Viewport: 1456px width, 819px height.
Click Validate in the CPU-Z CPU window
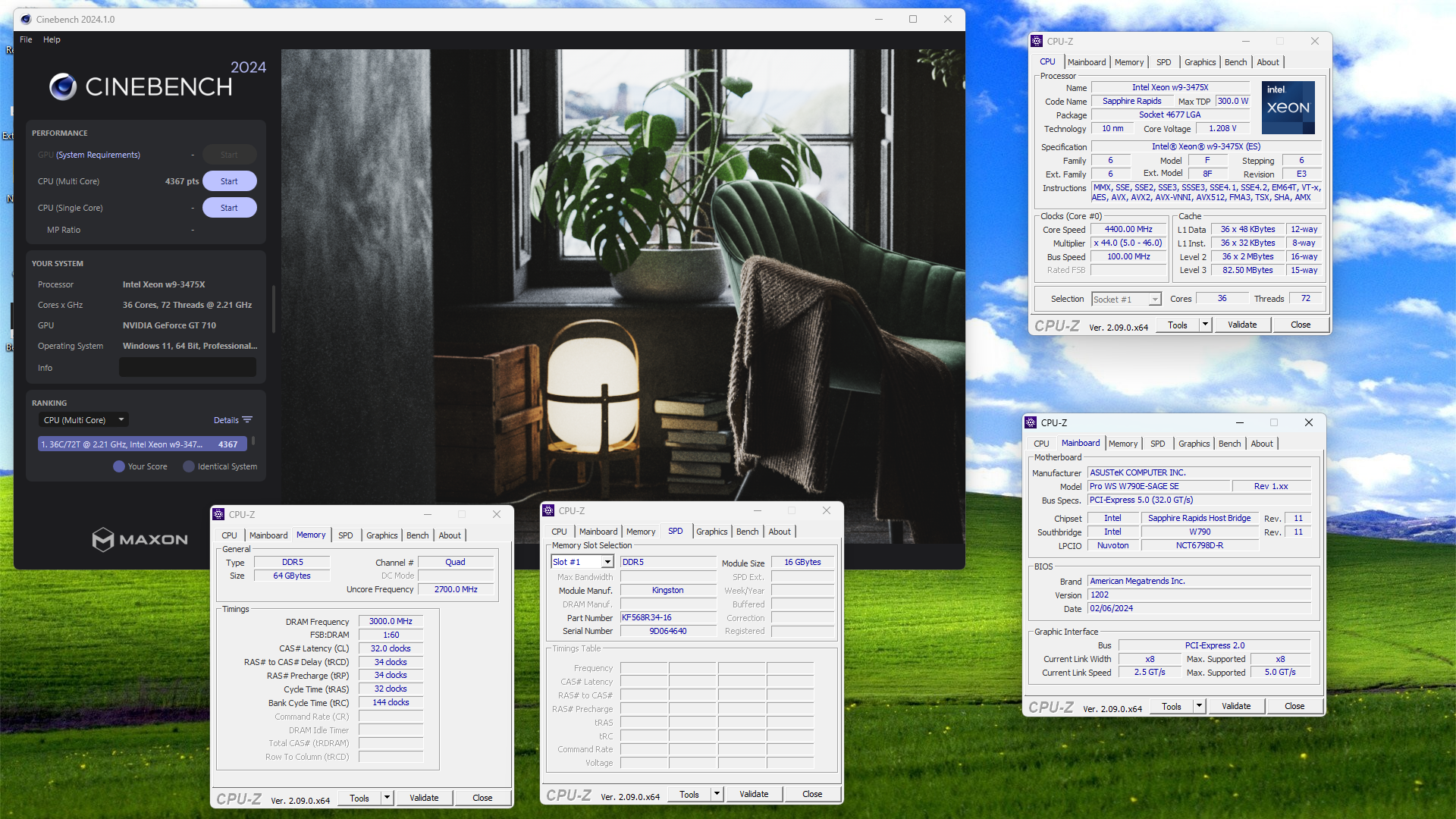click(1242, 325)
